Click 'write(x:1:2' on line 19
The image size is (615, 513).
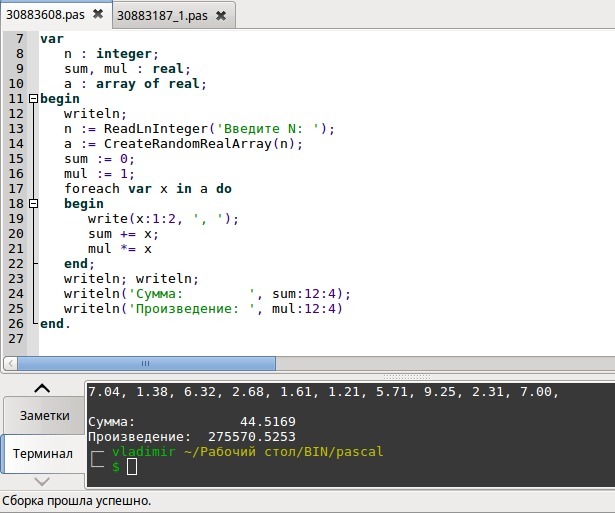132,218
